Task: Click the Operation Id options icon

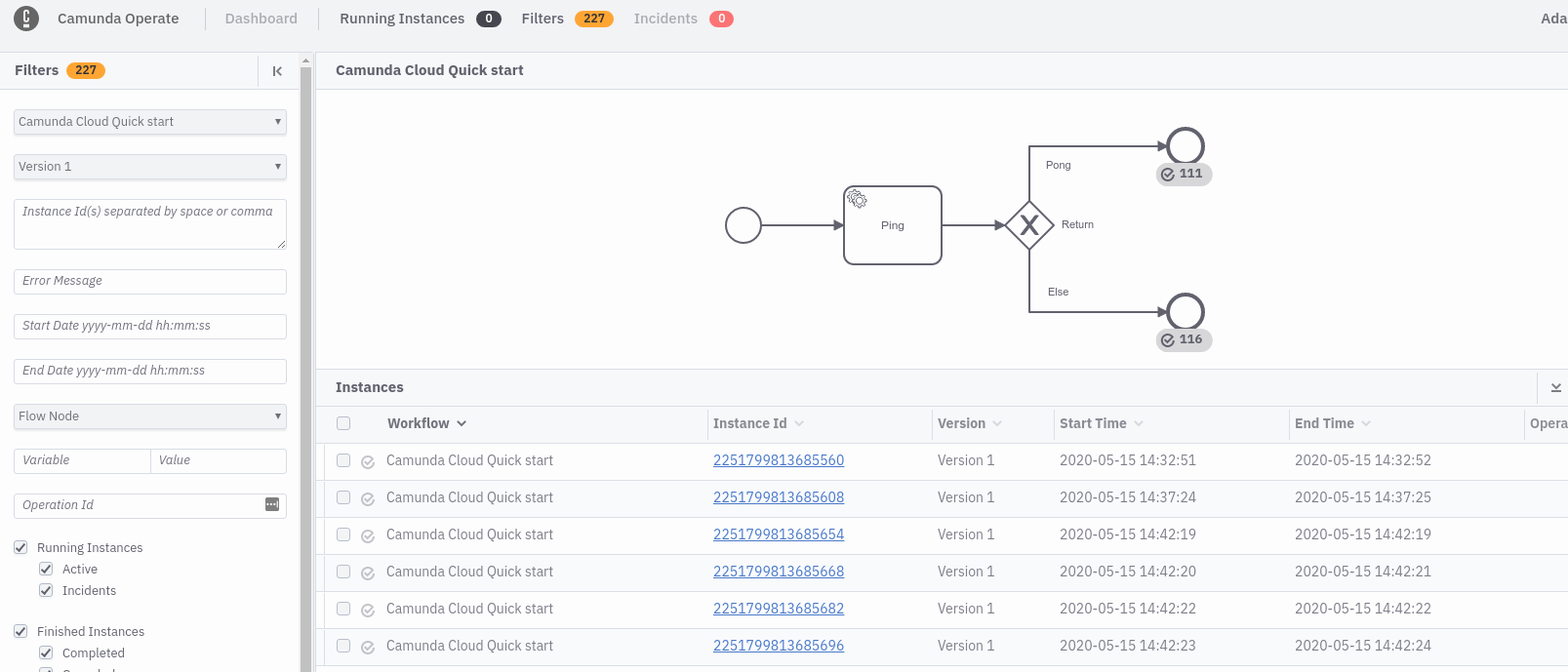Action: [272, 504]
